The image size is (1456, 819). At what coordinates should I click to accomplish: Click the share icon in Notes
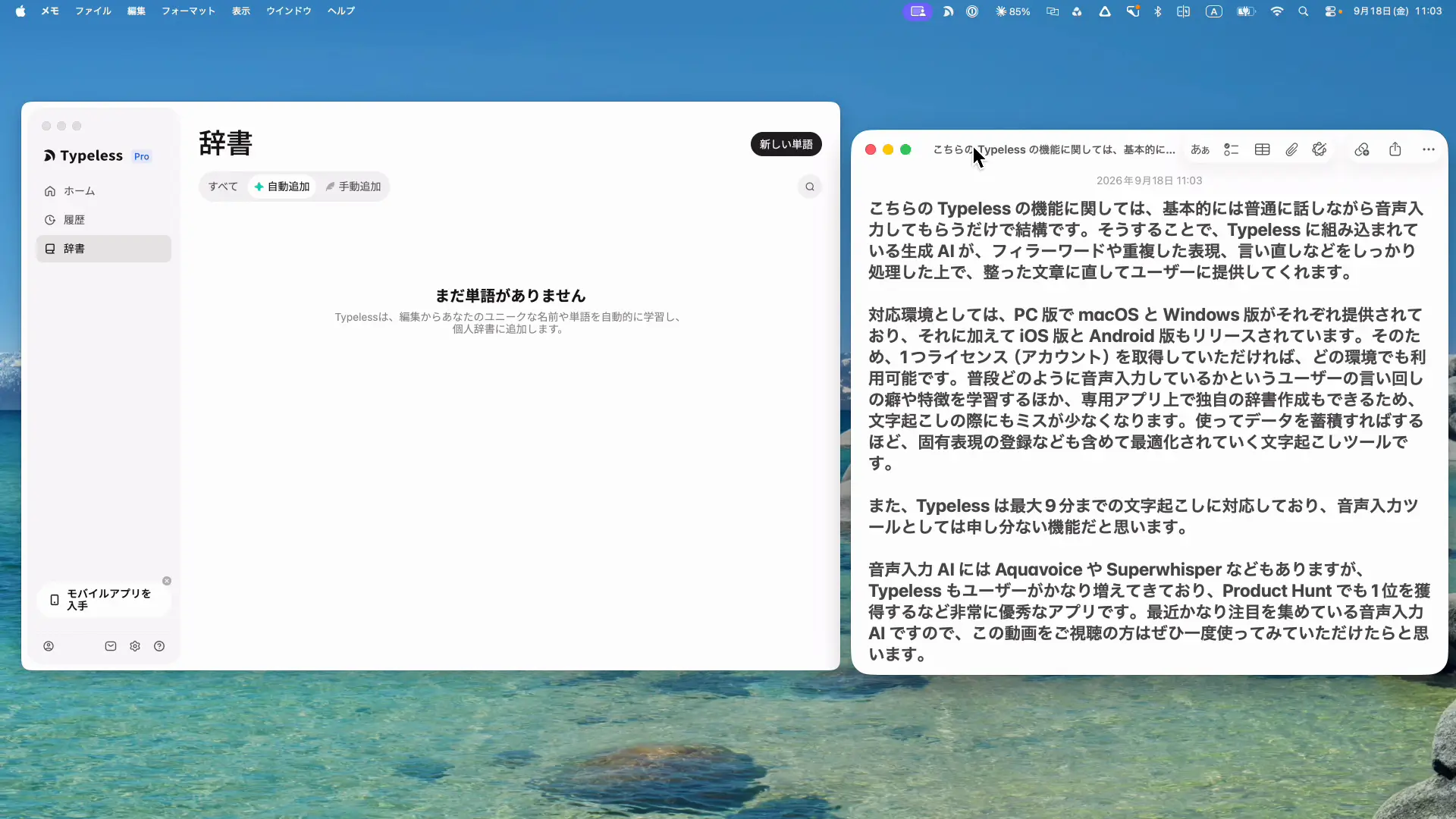pyautogui.click(x=1395, y=149)
